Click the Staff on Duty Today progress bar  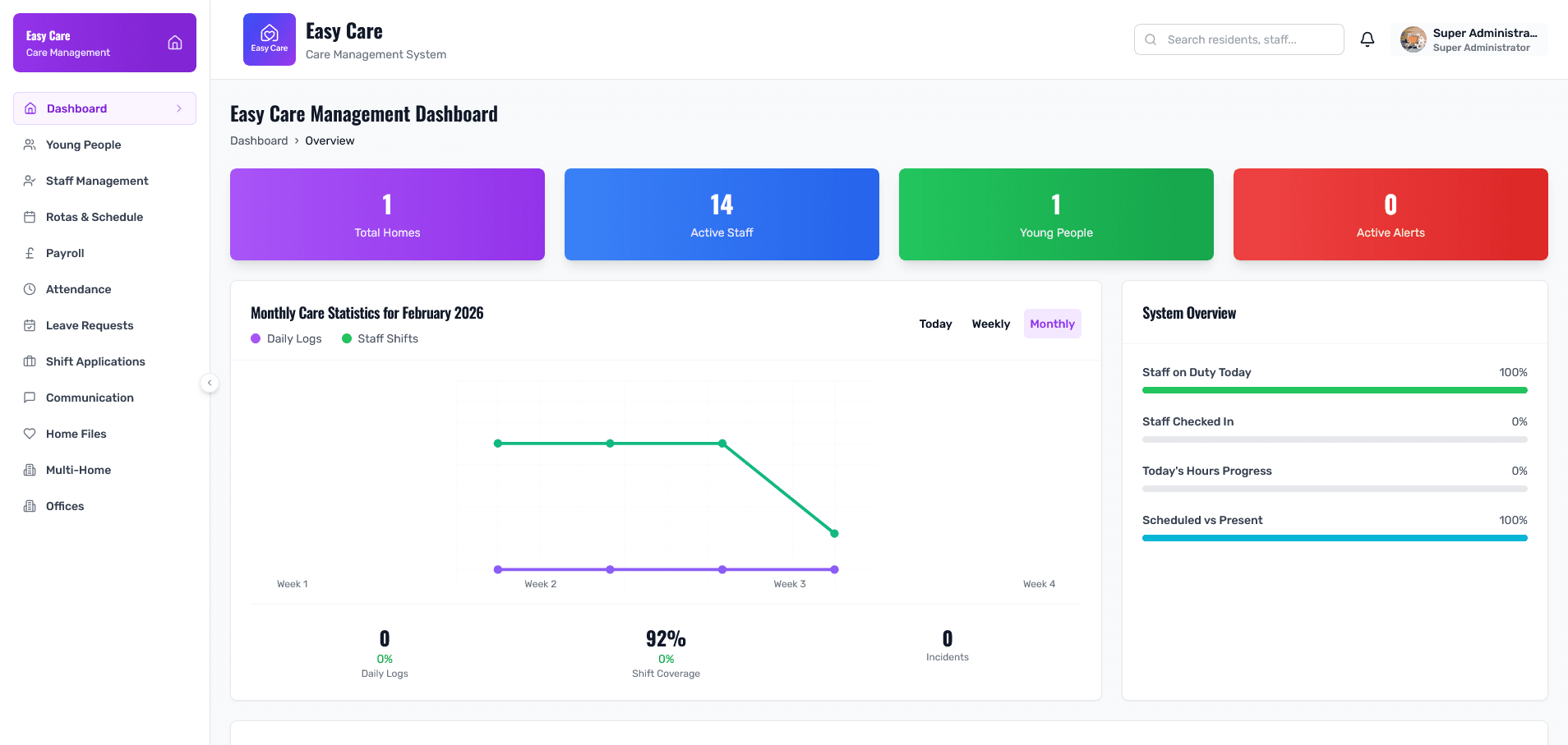[1335, 390]
